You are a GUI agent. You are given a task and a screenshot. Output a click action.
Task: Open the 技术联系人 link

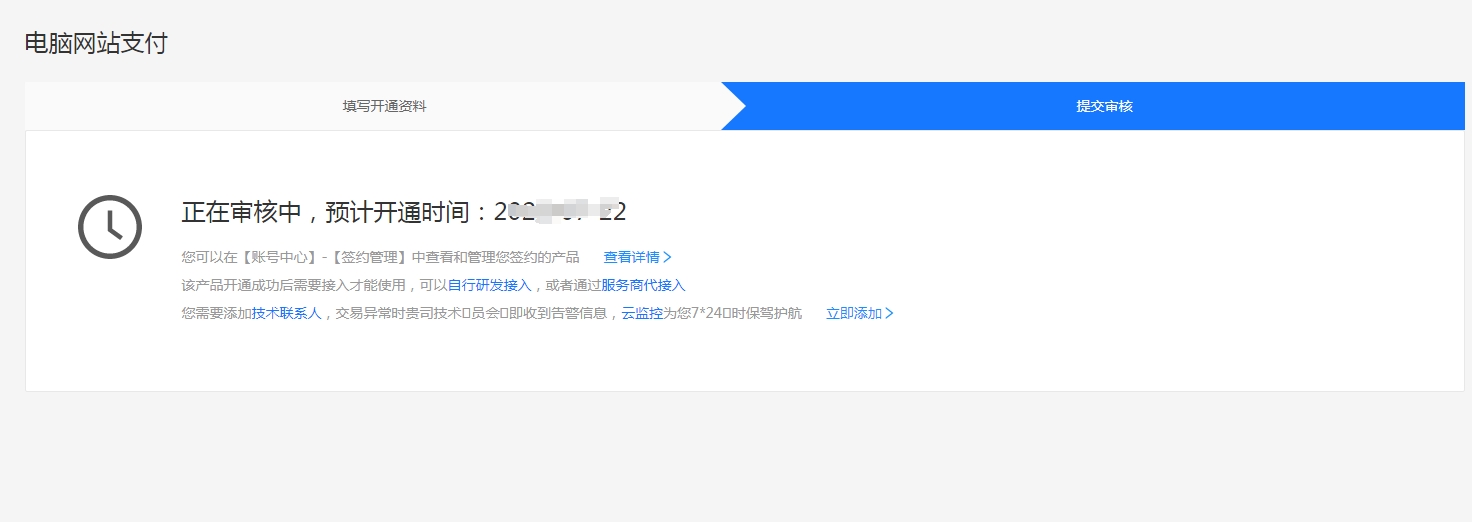click(286, 313)
